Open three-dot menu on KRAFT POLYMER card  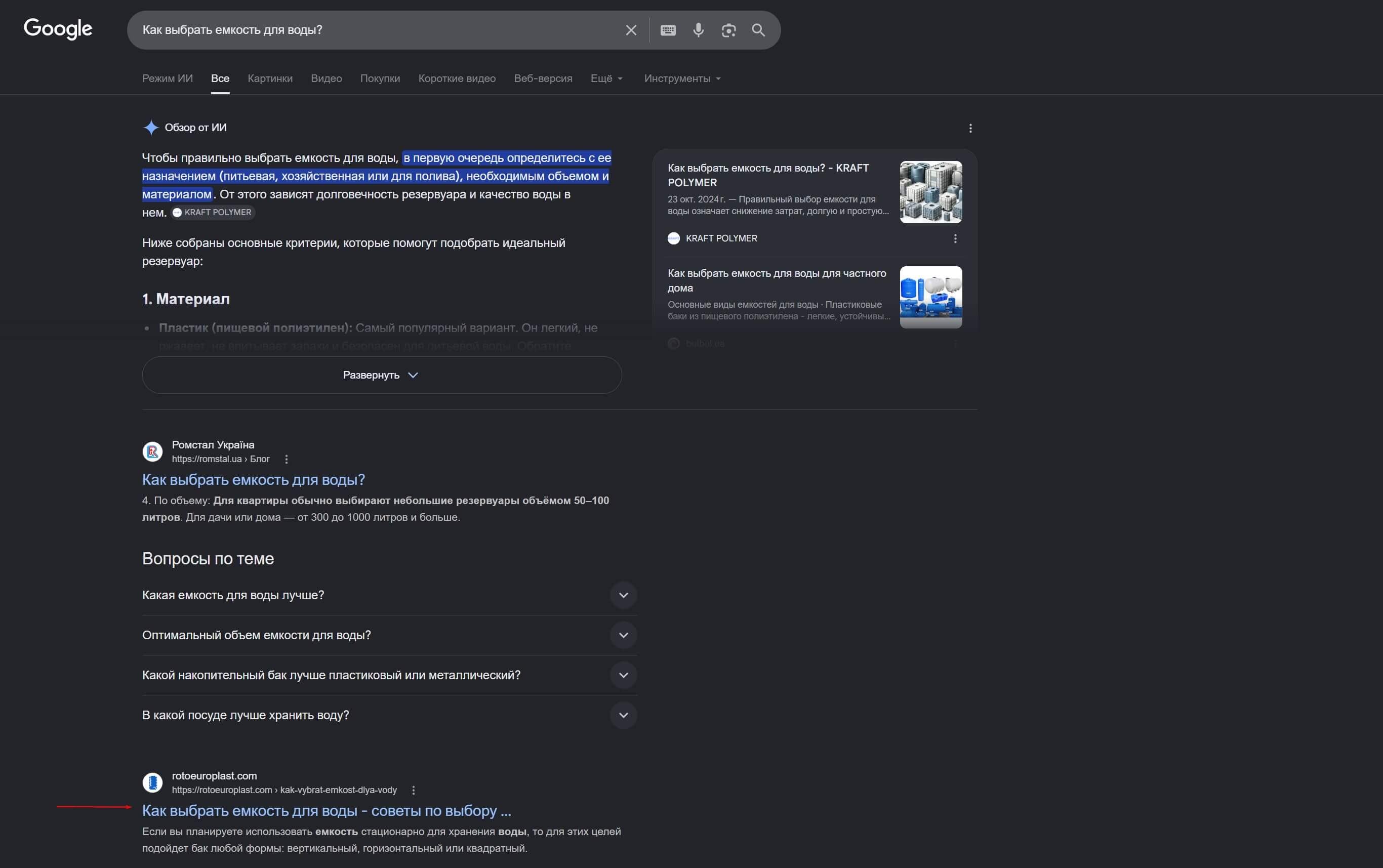pos(955,238)
